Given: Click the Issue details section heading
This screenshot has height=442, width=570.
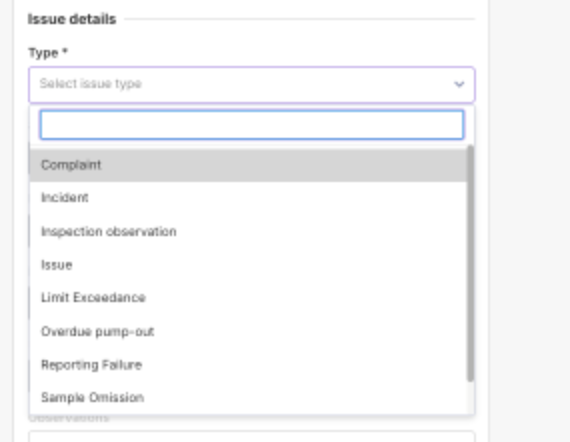Looking at the screenshot, I should pos(72,19).
